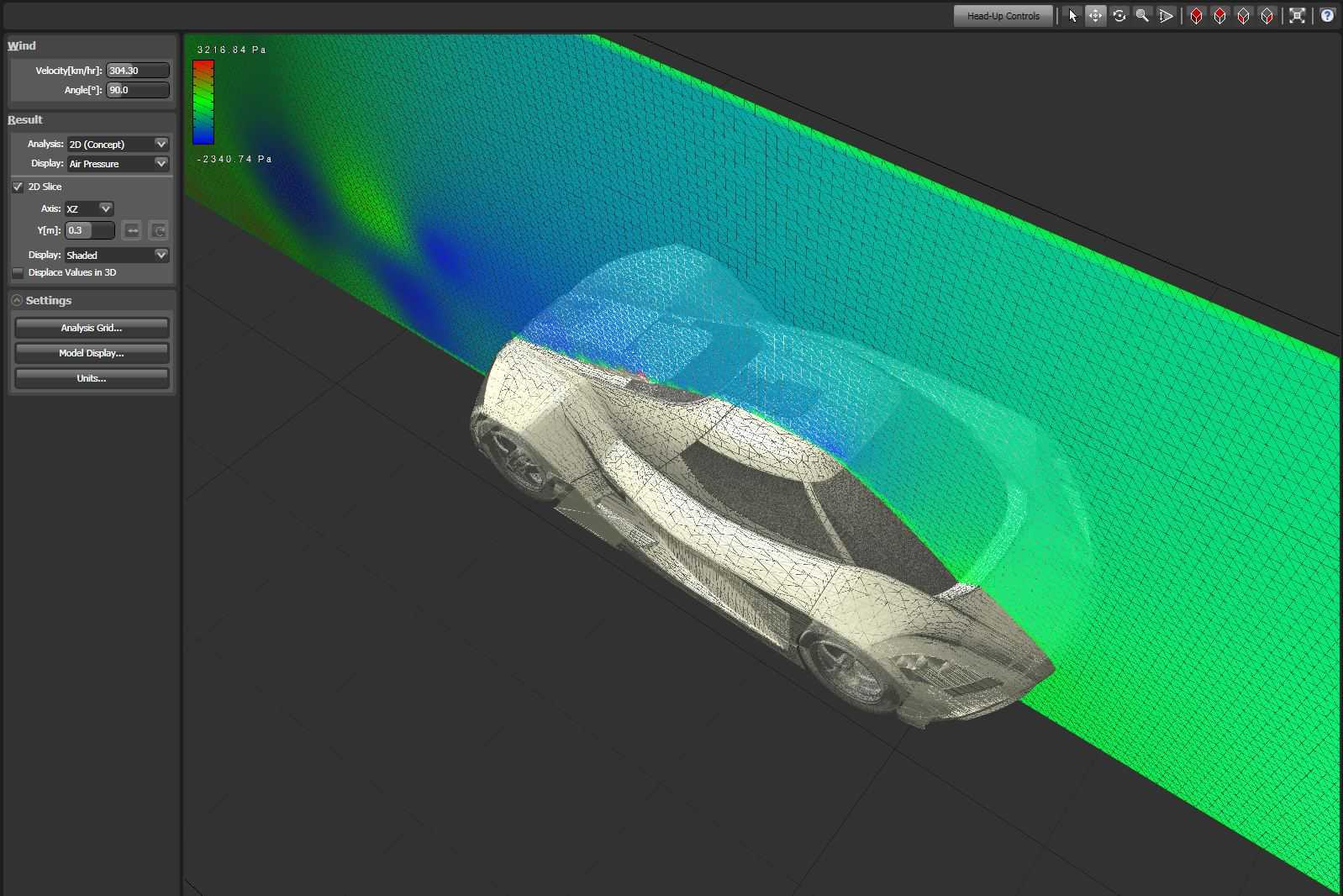Enable Displace Values in 3D checkbox
1343x896 pixels.
point(18,272)
